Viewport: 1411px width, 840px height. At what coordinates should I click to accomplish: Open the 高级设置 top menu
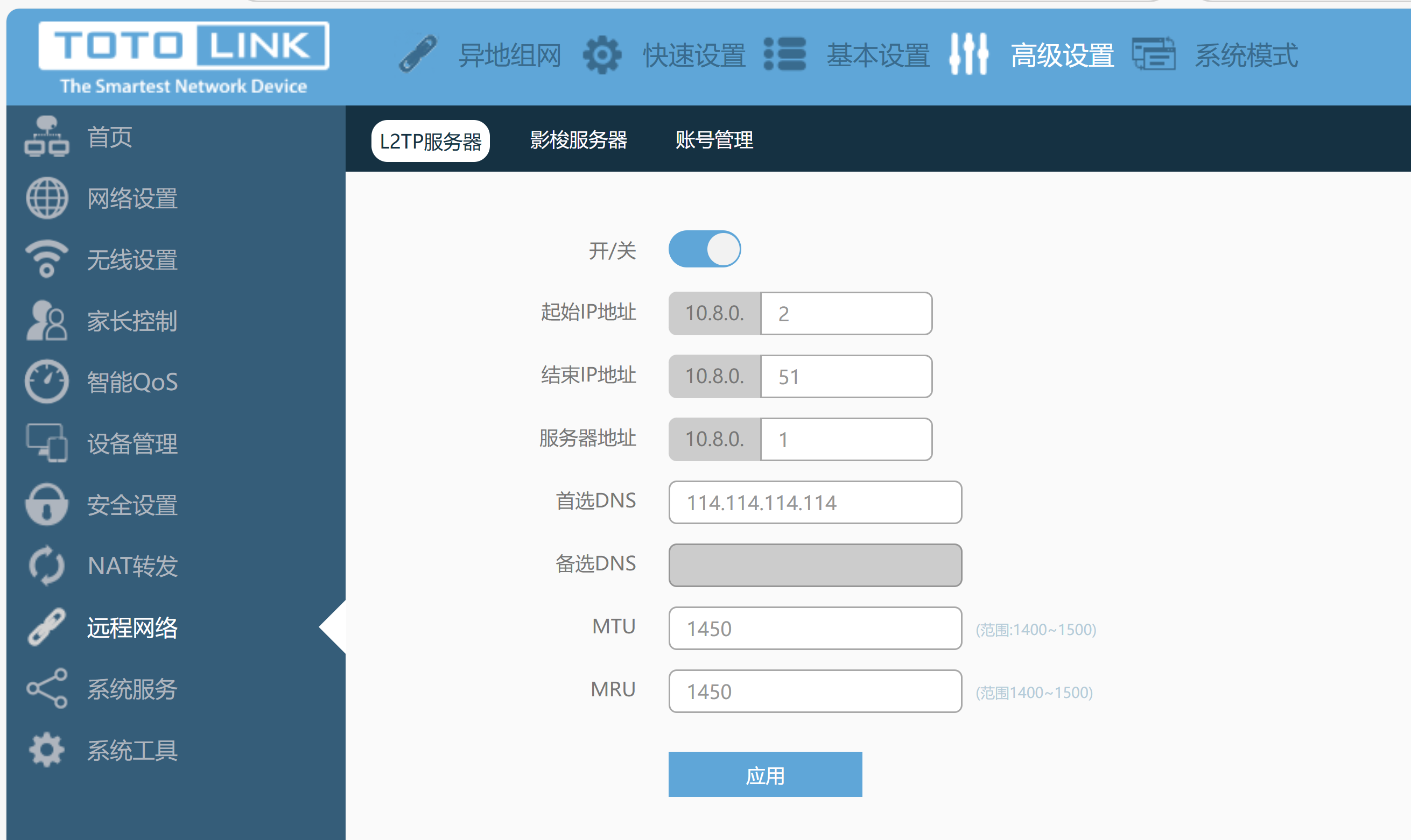(1062, 55)
